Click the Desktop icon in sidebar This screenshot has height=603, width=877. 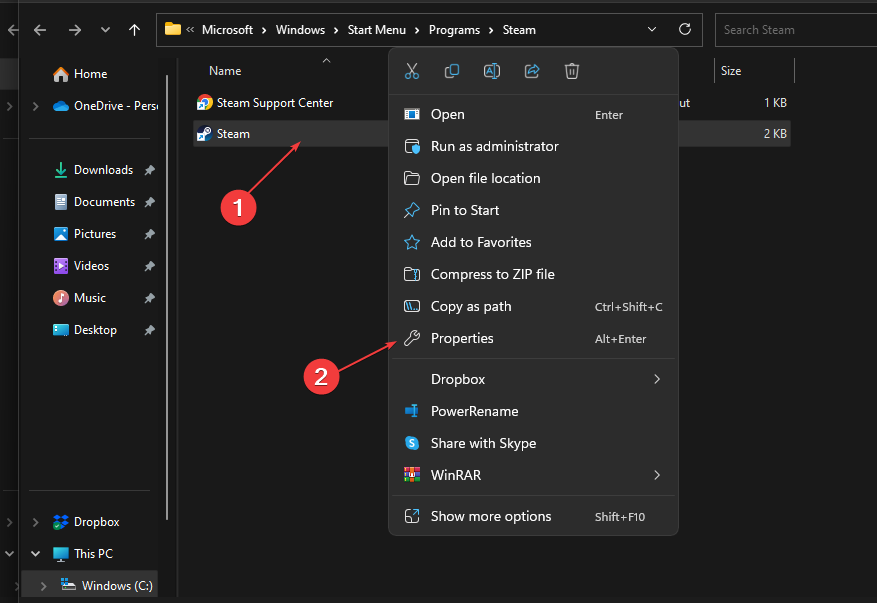(x=60, y=330)
